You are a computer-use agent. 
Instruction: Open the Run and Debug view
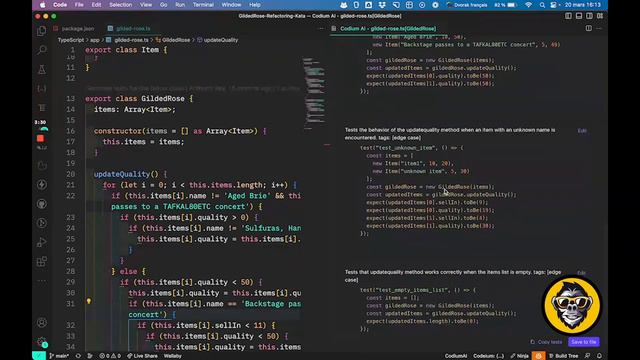pos(42,242)
